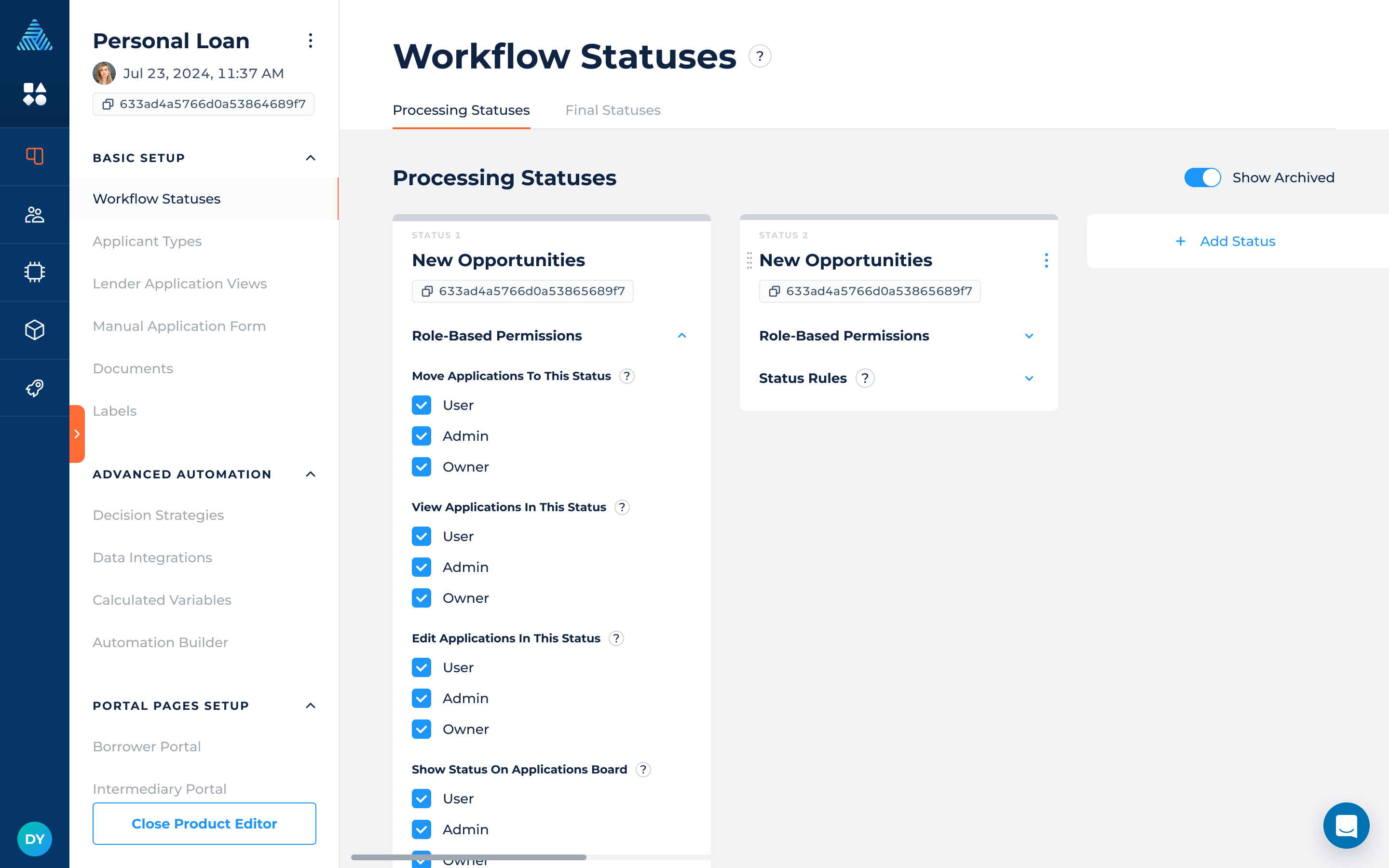Collapse Role-Based Permissions in Status 1
This screenshot has width=1389, height=868.
pyautogui.click(x=681, y=336)
